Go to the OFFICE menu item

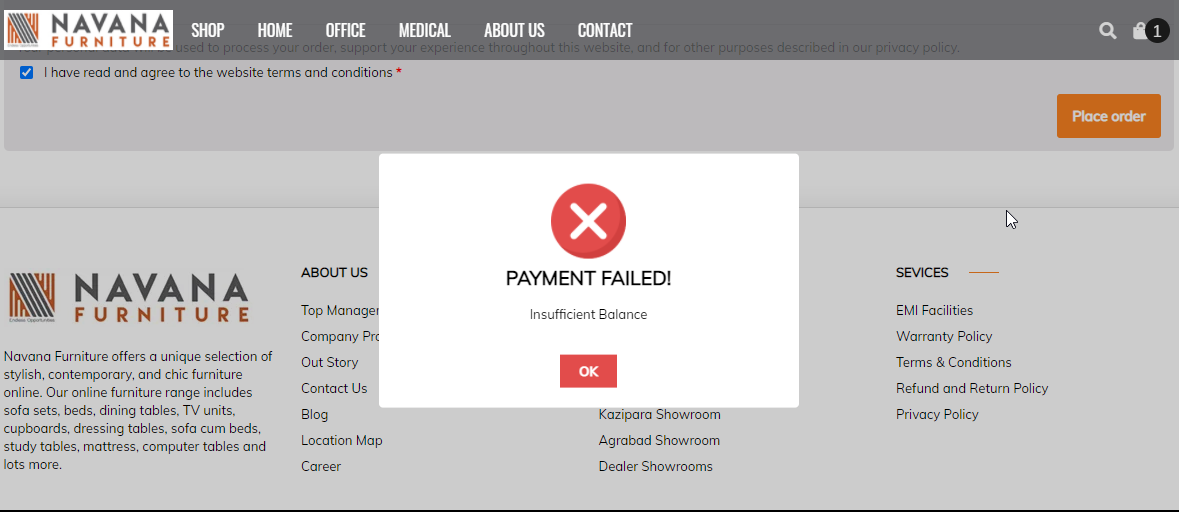(x=345, y=31)
